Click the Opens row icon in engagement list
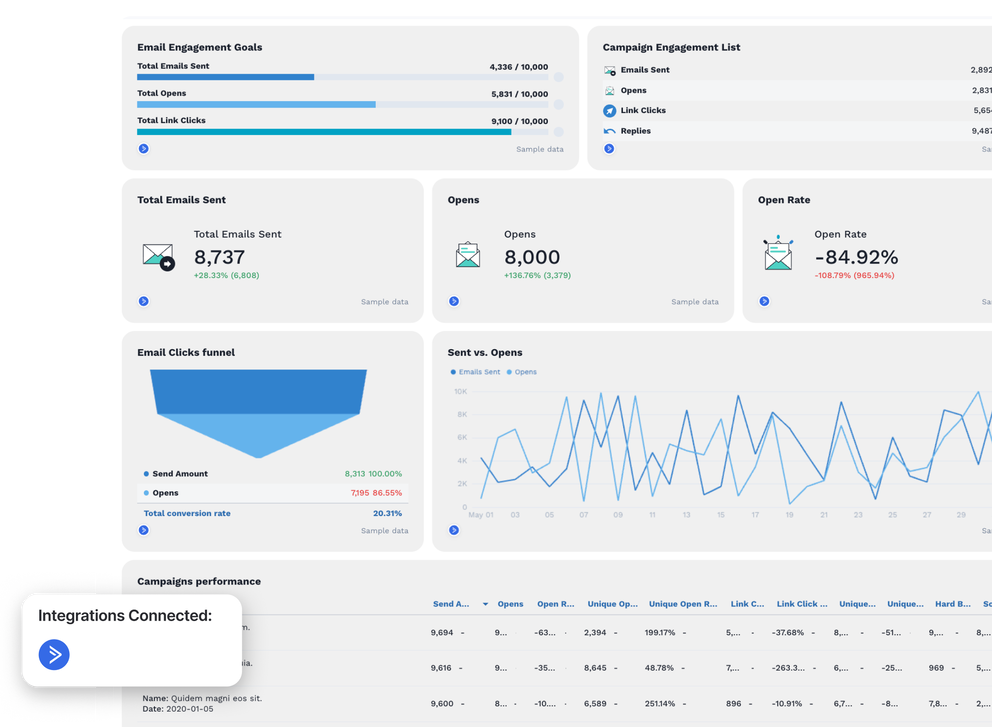The height and width of the screenshot is (727, 992). point(609,90)
